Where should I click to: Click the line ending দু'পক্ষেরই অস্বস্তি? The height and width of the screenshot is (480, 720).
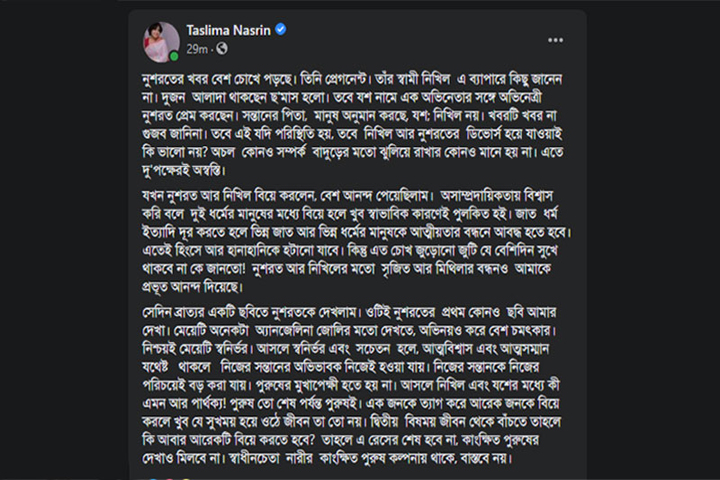(x=185, y=170)
